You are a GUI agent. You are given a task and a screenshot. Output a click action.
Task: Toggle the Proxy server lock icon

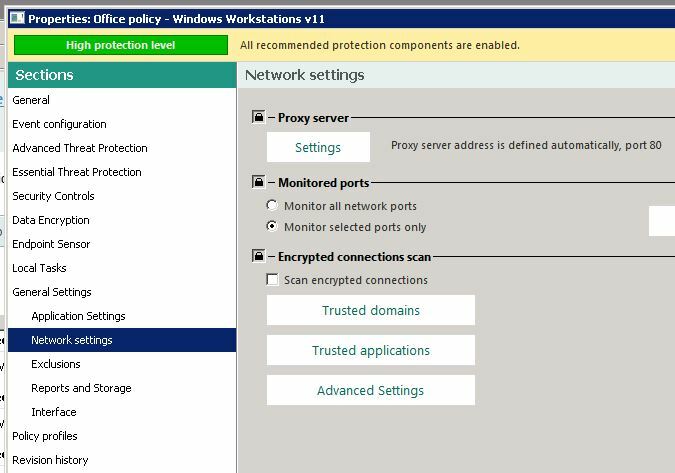coord(258,117)
